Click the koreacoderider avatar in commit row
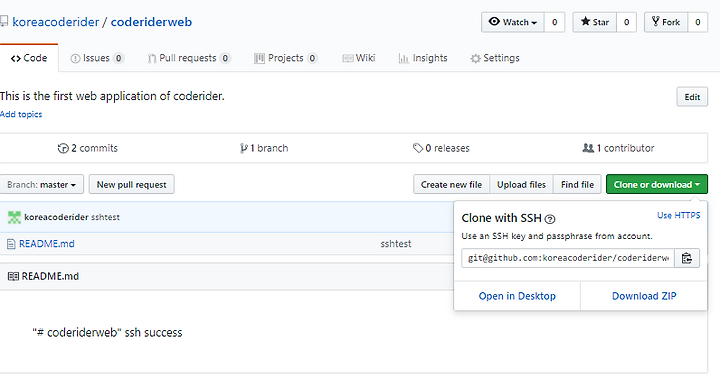 point(14,217)
